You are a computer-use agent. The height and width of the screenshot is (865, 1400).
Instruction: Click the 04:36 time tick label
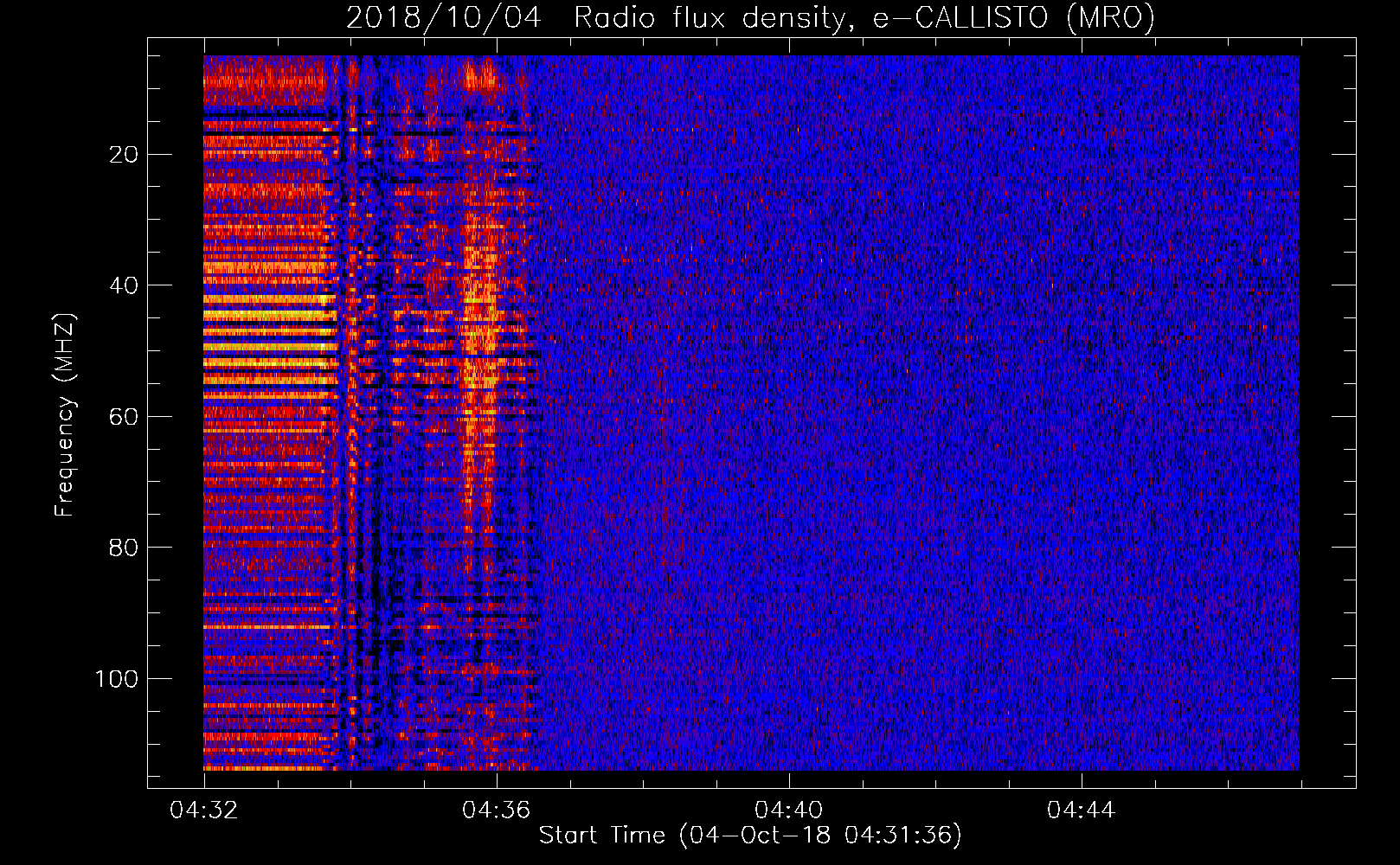tap(497, 811)
